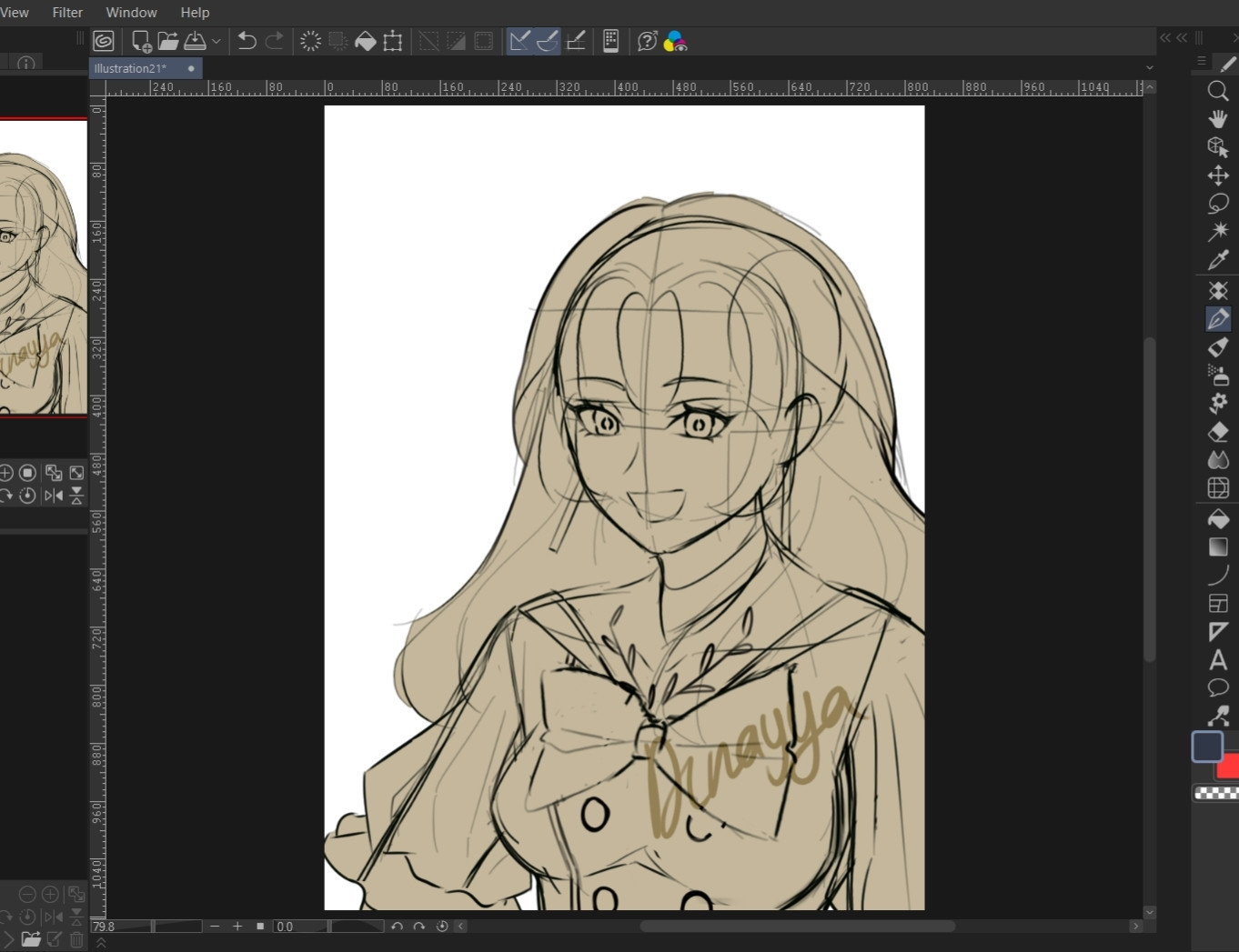Clear the layer using Delete icon
Viewport: 1239px width, 952px height.
point(310,41)
